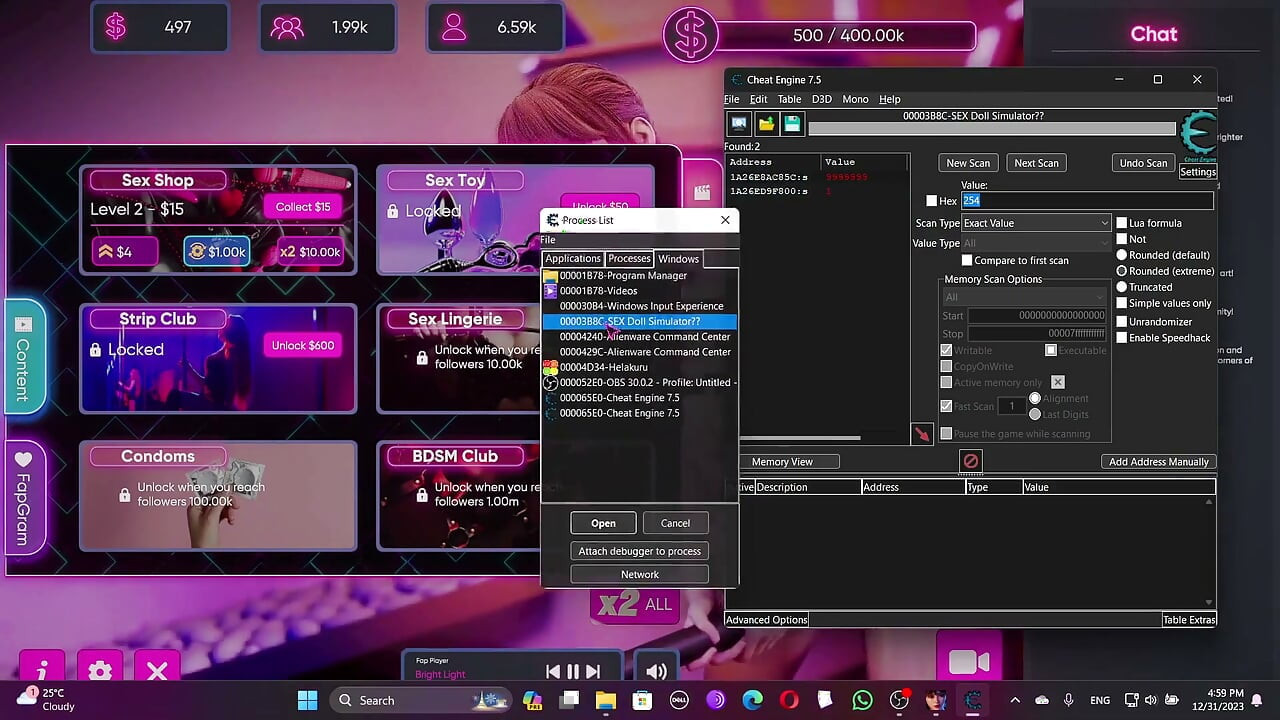The height and width of the screenshot is (720, 1280).
Task: Click the pink X icon beside the gear
Action: (157, 670)
